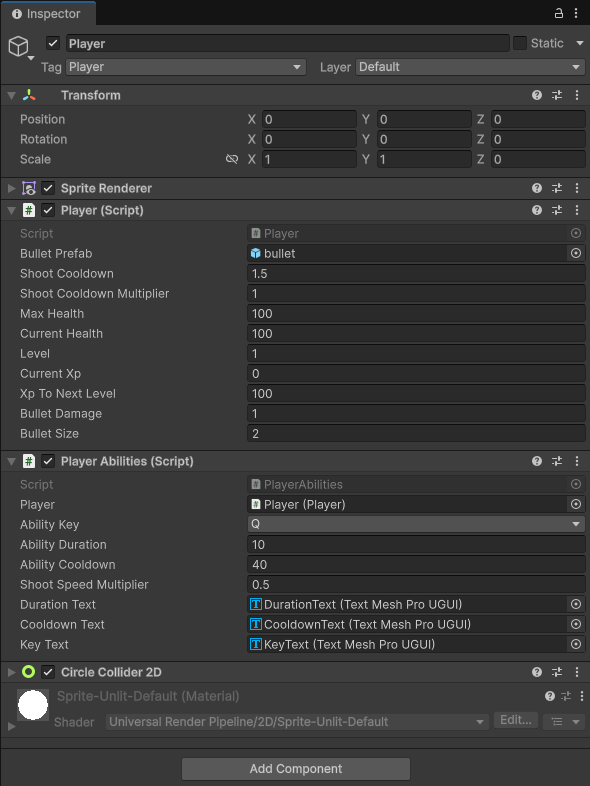This screenshot has width=590, height=786.
Task: Disable the Circle Collider 2D checkbox
Action: pos(48,672)
